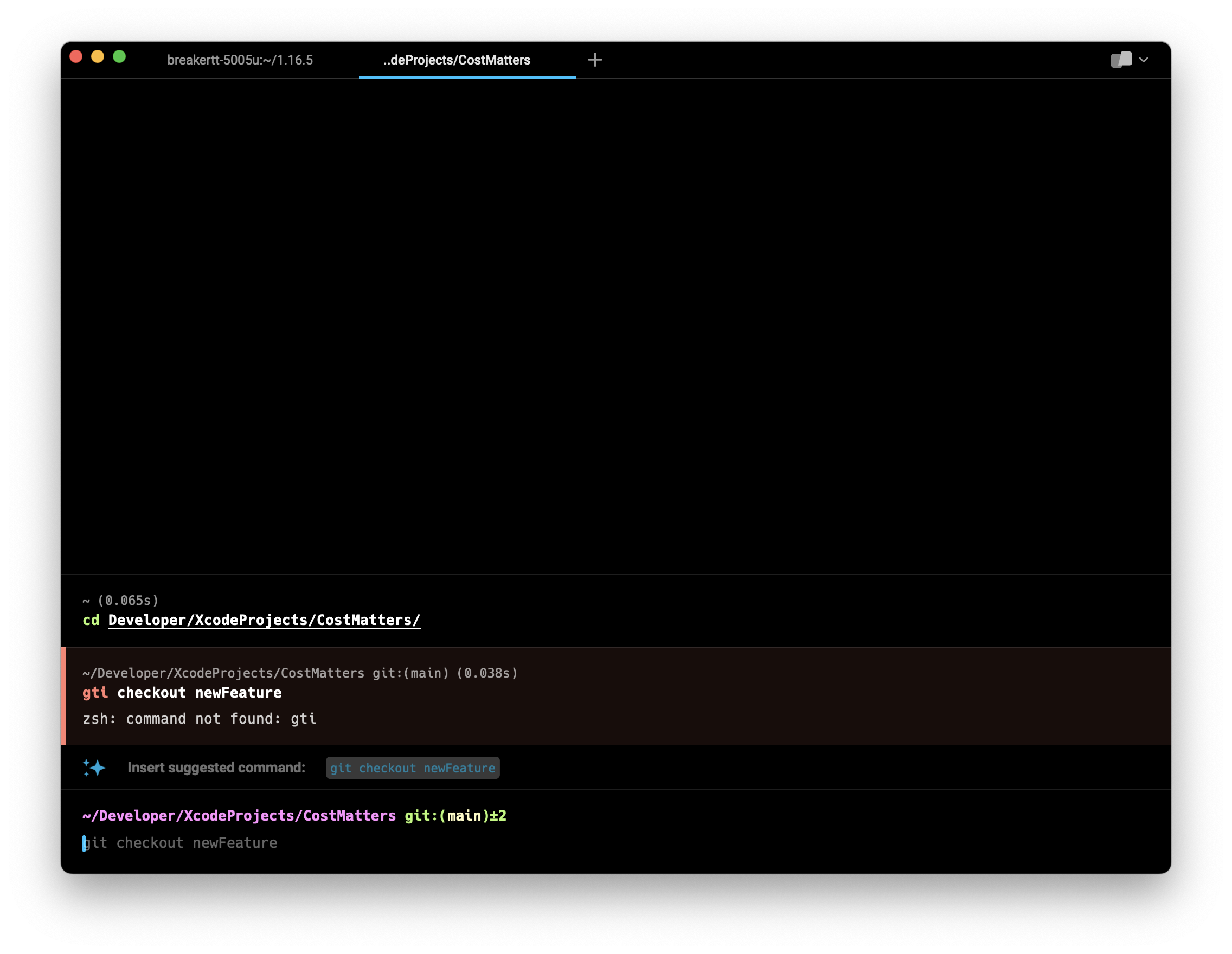Click the overlapping-windows icon at top right
The width and height of the screenshot is (1232, 954).
[1121, 59]
